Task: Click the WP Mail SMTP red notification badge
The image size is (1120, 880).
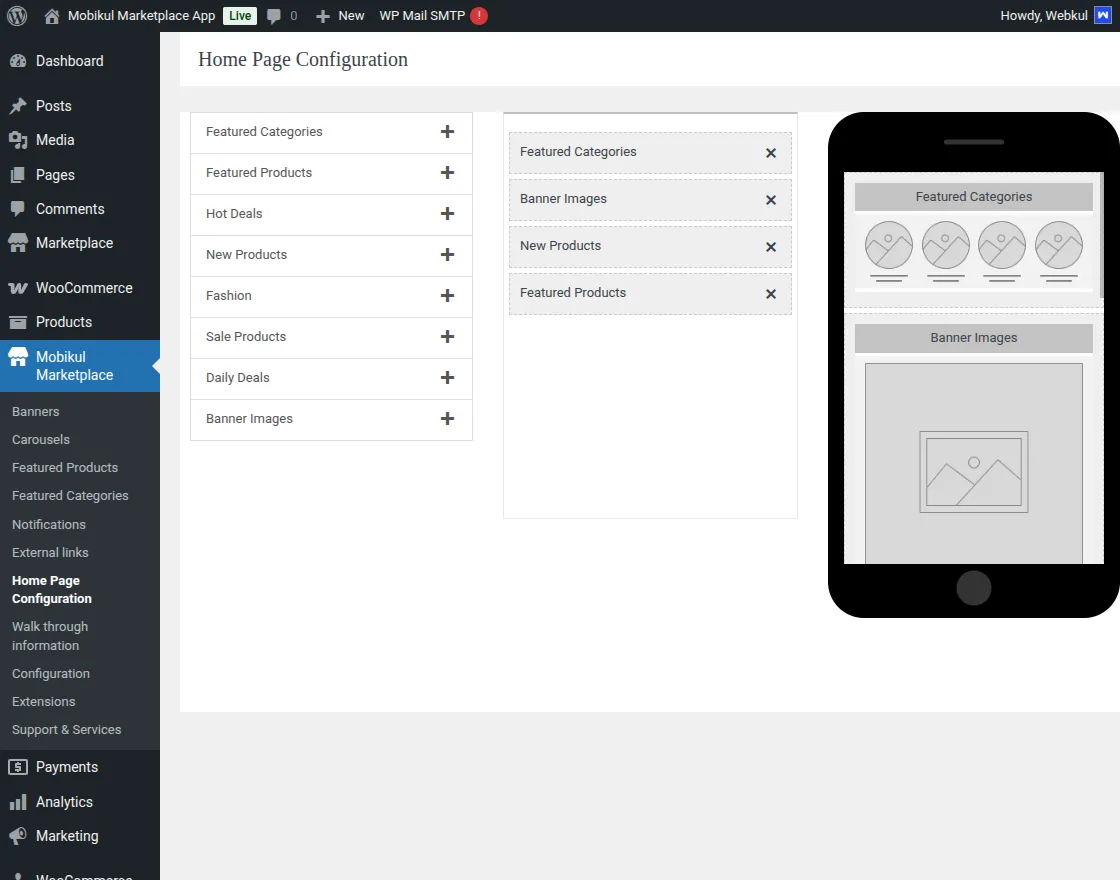Action: [477, 15]
